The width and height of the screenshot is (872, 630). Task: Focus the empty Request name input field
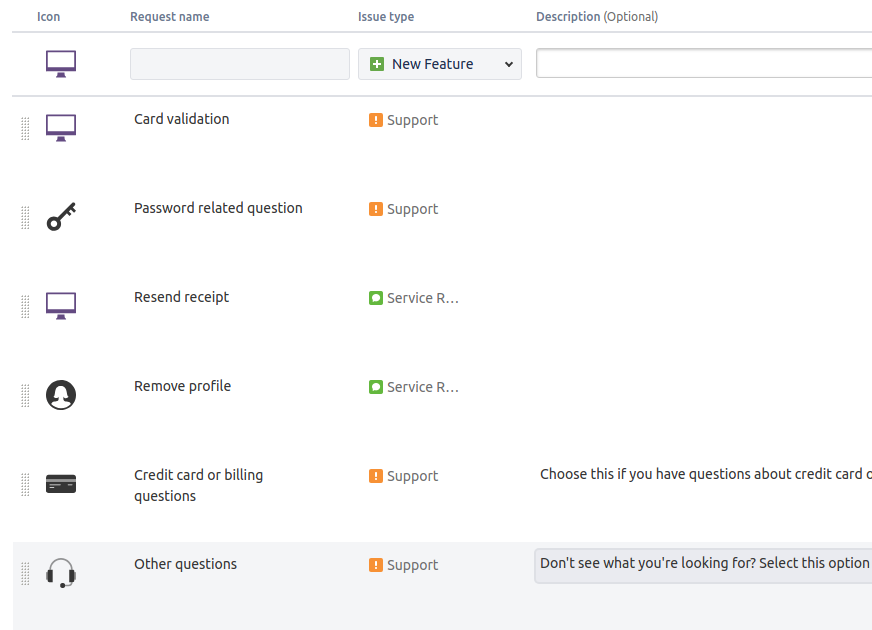click(240, 64)
